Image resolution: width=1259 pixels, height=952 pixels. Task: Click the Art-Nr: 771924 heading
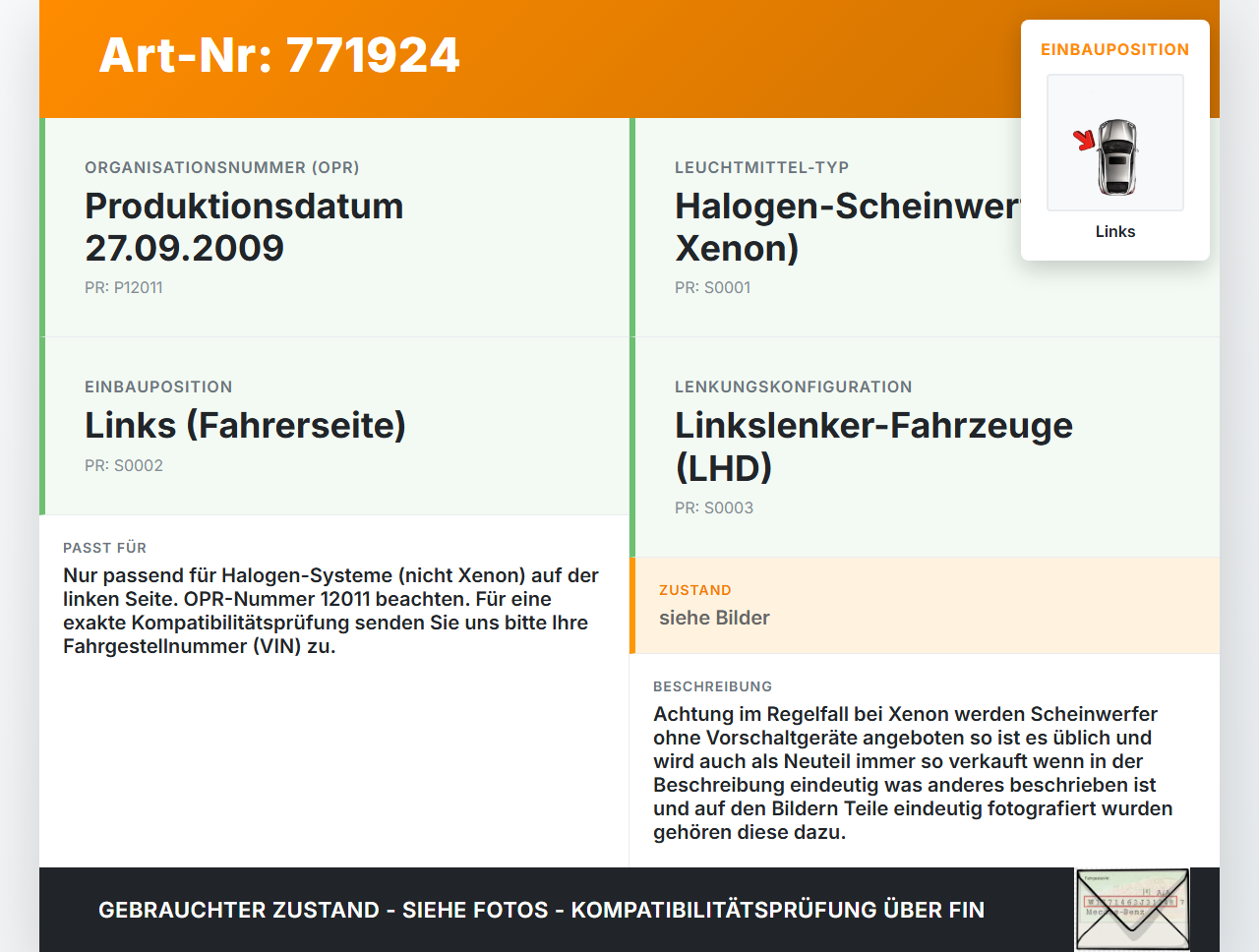pos(279,55)
